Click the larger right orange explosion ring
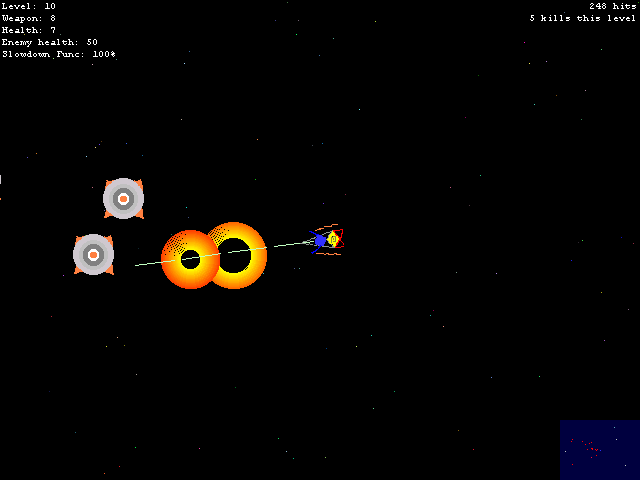Viewport: 640px width, 480px height. point(233,256)
